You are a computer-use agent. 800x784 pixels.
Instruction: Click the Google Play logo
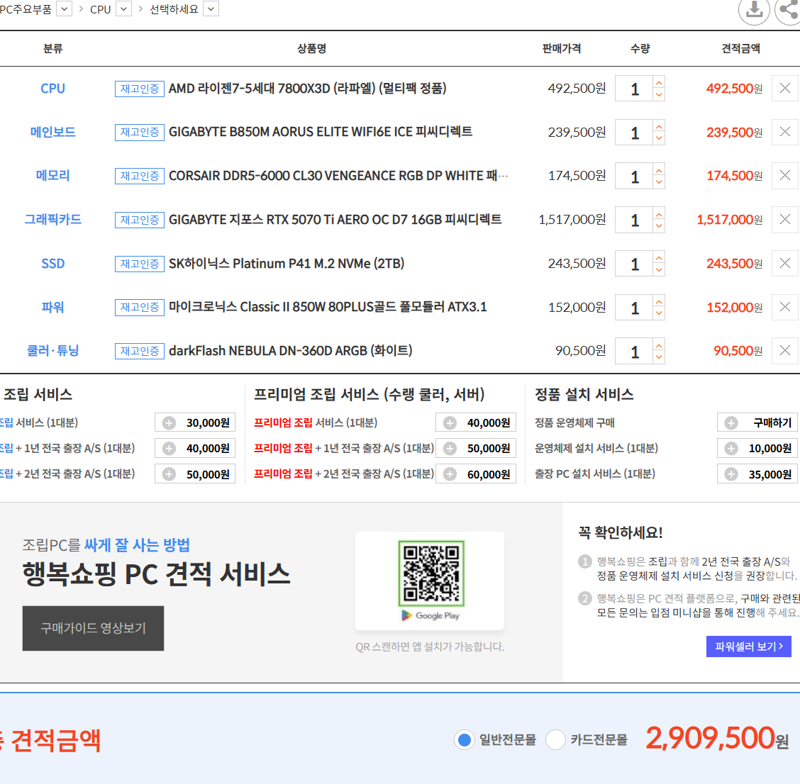click(431, 616)
